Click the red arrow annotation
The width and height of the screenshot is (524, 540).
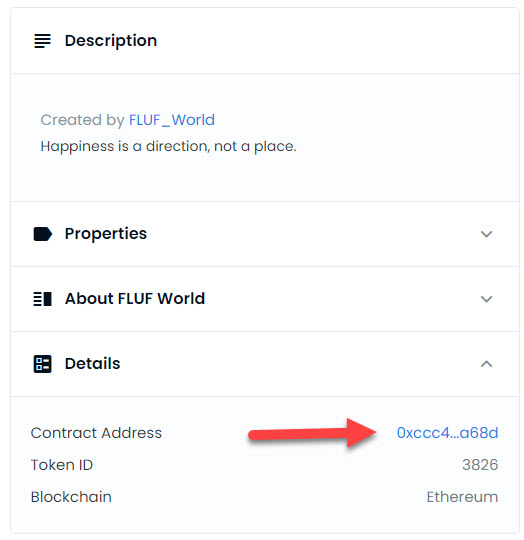pos(312,433)
